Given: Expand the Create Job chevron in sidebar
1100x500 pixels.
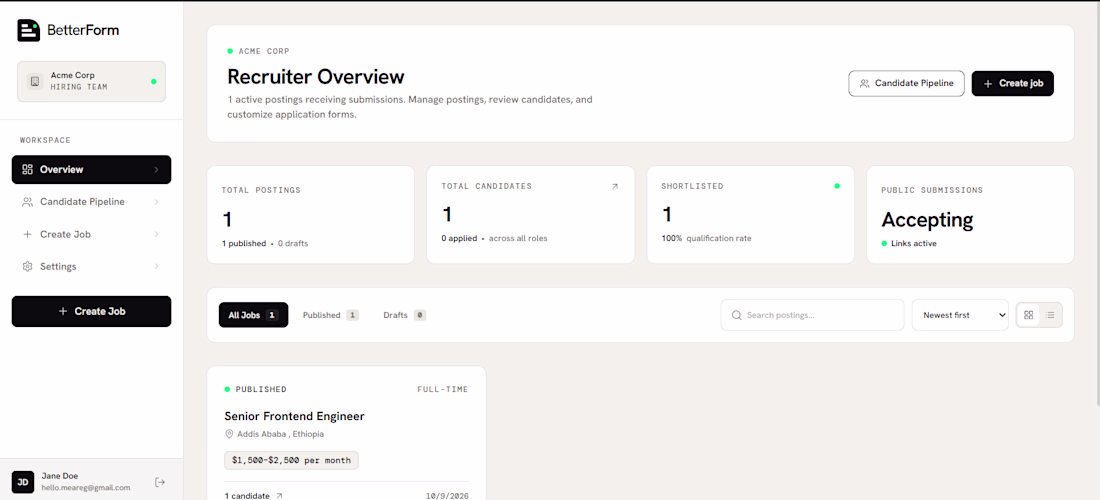Looking at the screenshot, I should coord(156,234).
